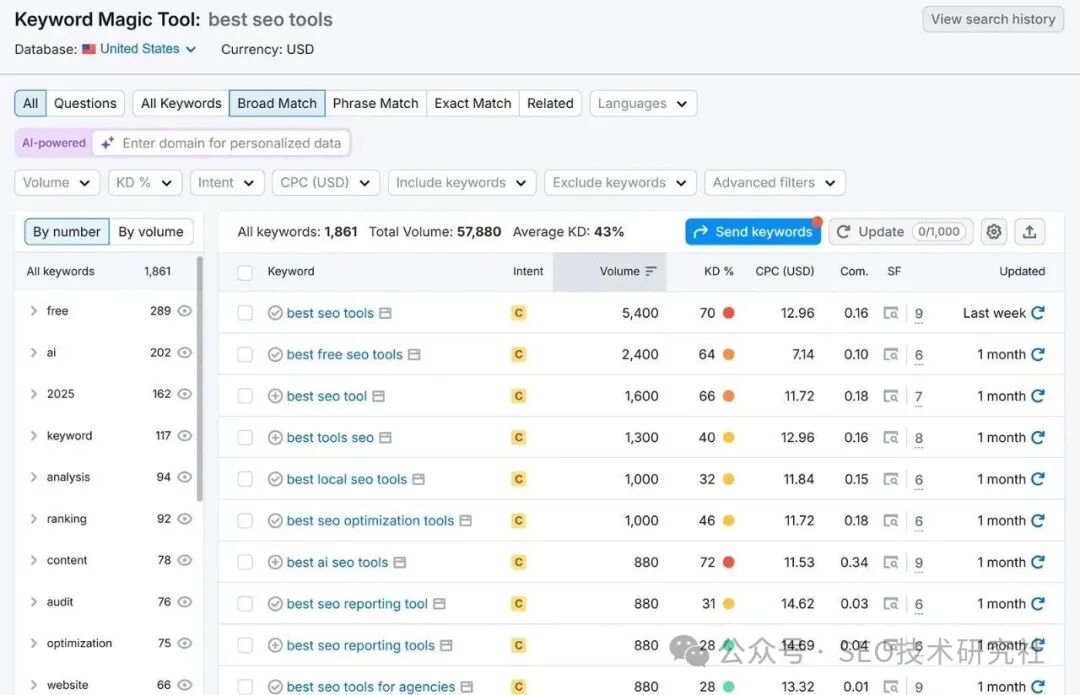
Task: Refresh the 'best tools seo' row
Action: coord(1038,437)
